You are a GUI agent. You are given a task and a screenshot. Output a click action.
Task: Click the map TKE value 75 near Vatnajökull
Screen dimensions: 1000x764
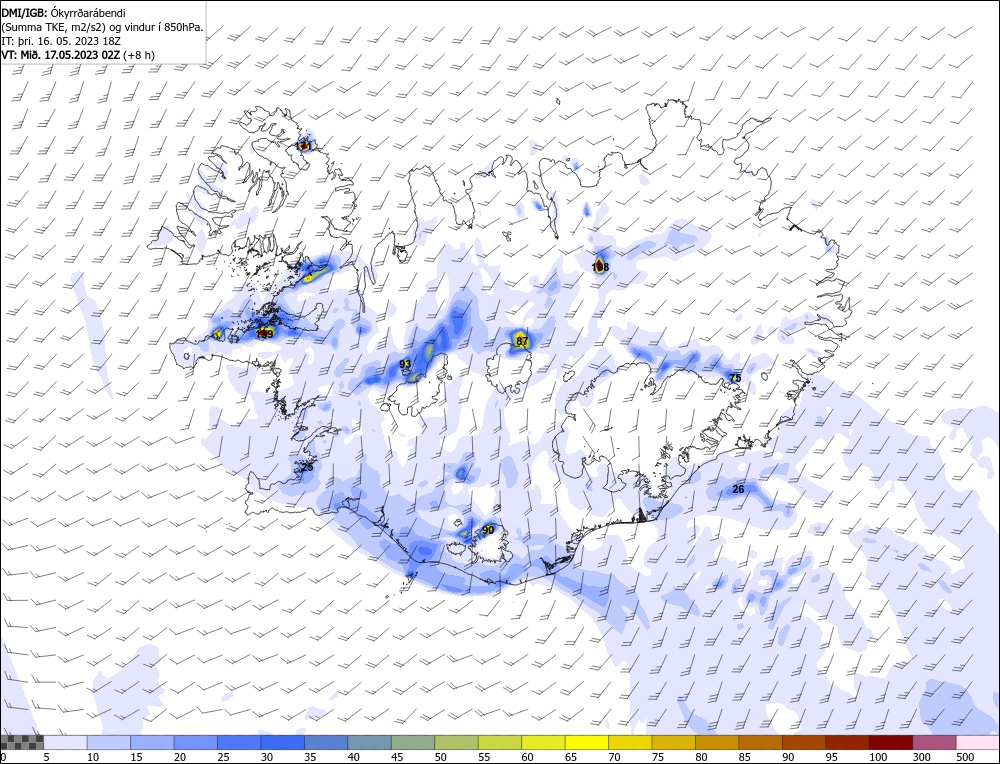[735, 378]
